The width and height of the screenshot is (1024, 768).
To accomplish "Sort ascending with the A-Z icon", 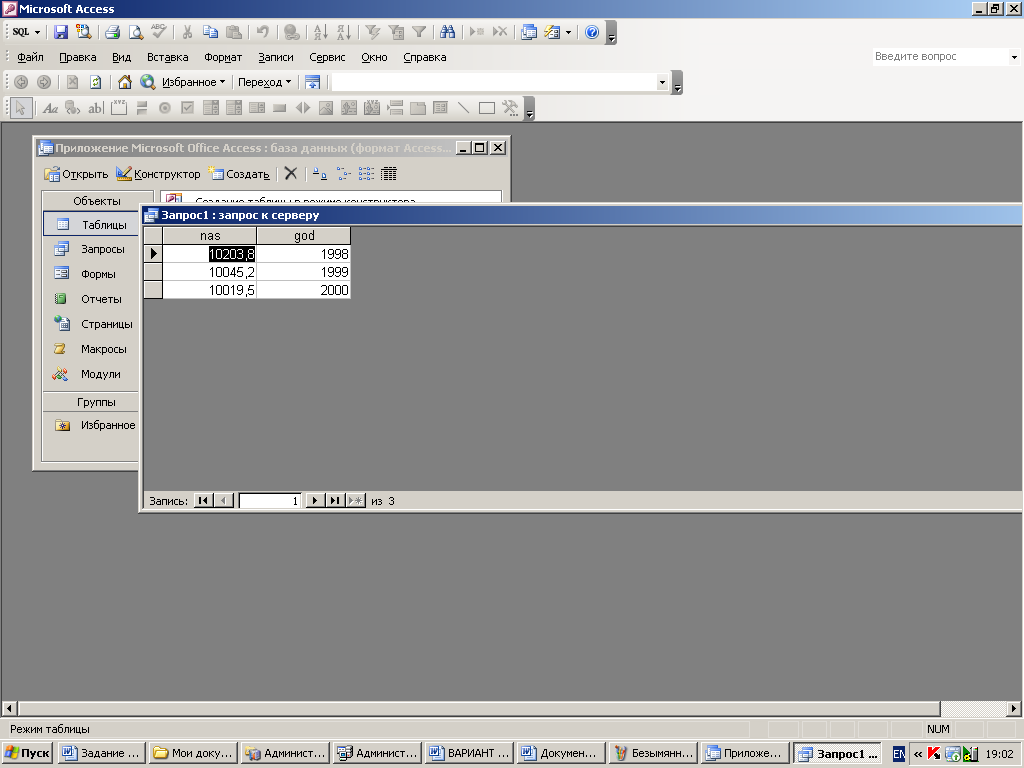I will click(321, 32).
